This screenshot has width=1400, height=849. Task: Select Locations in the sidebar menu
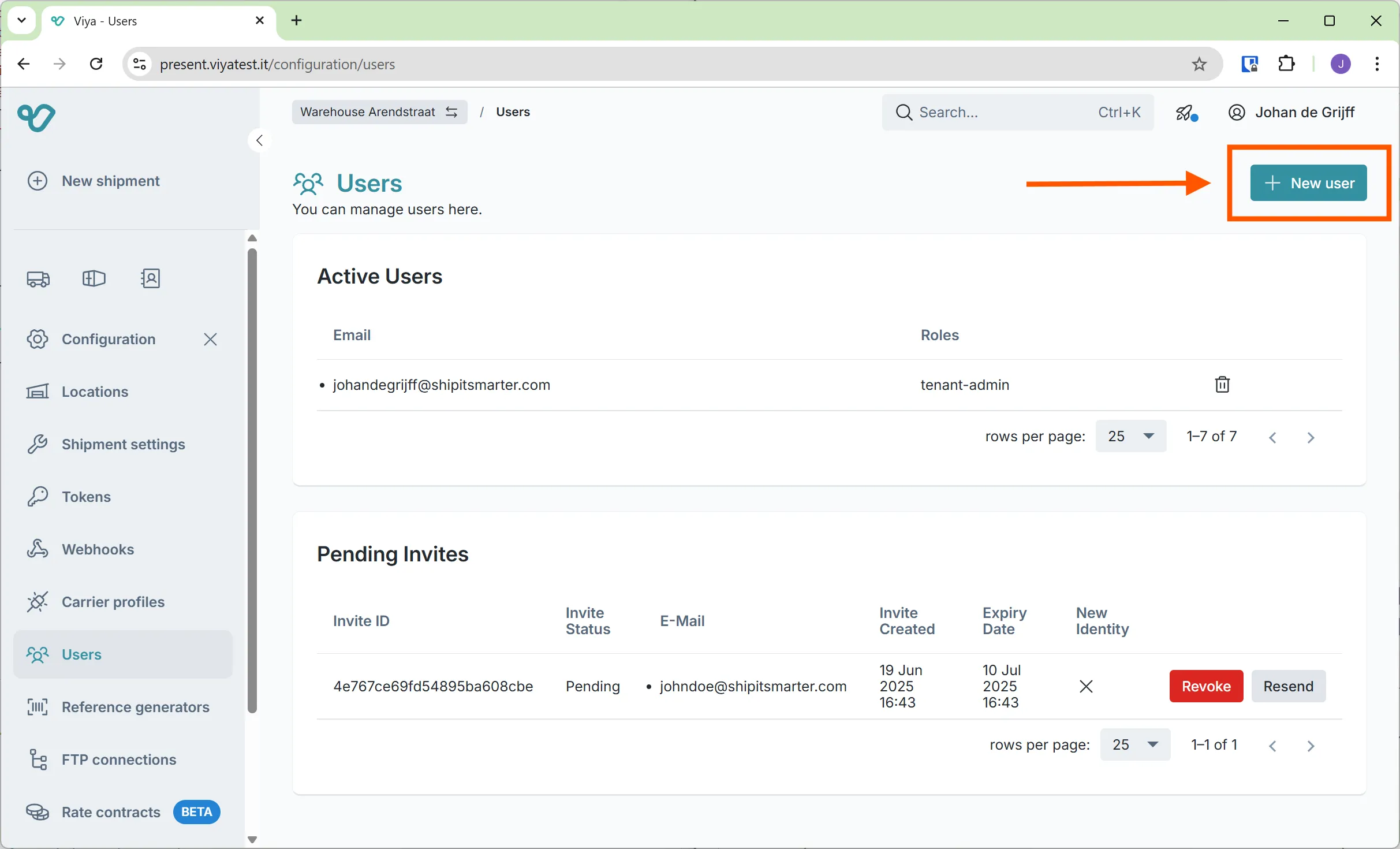point(94,391)
